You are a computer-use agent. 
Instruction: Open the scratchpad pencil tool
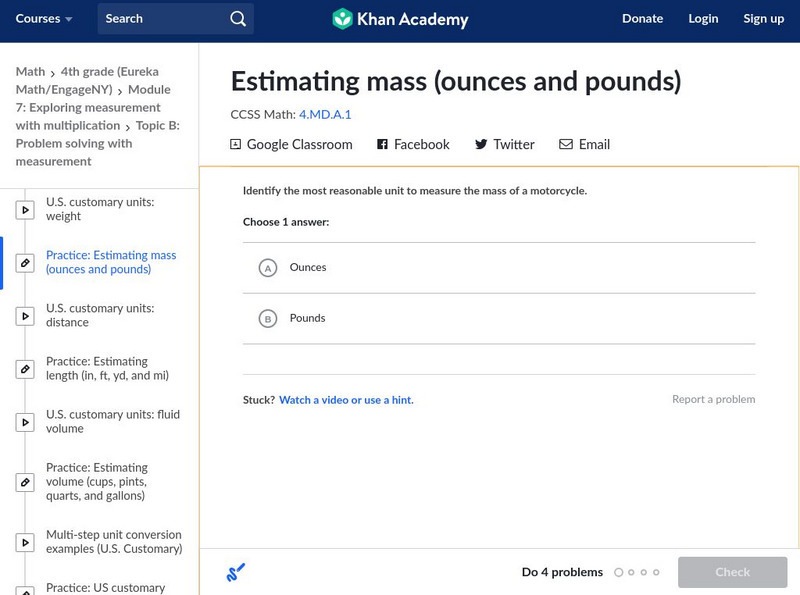(236, 572)
